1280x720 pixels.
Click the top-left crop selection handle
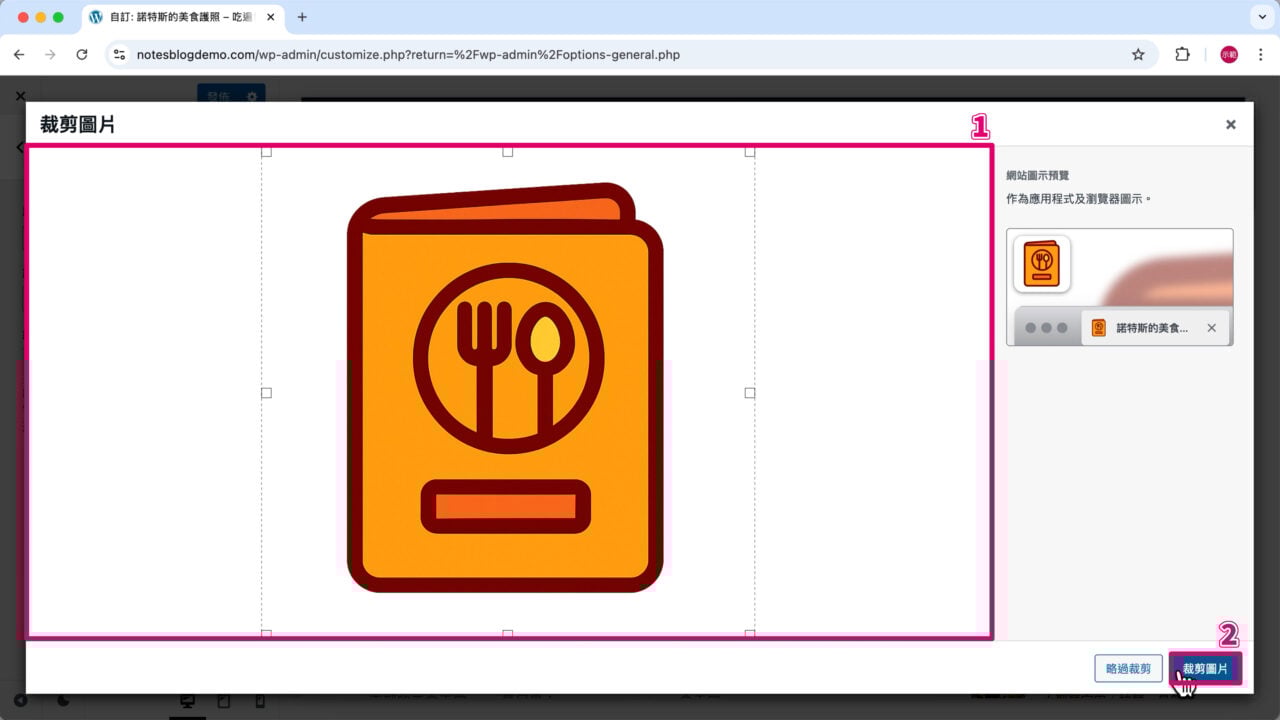pos(266,152)
